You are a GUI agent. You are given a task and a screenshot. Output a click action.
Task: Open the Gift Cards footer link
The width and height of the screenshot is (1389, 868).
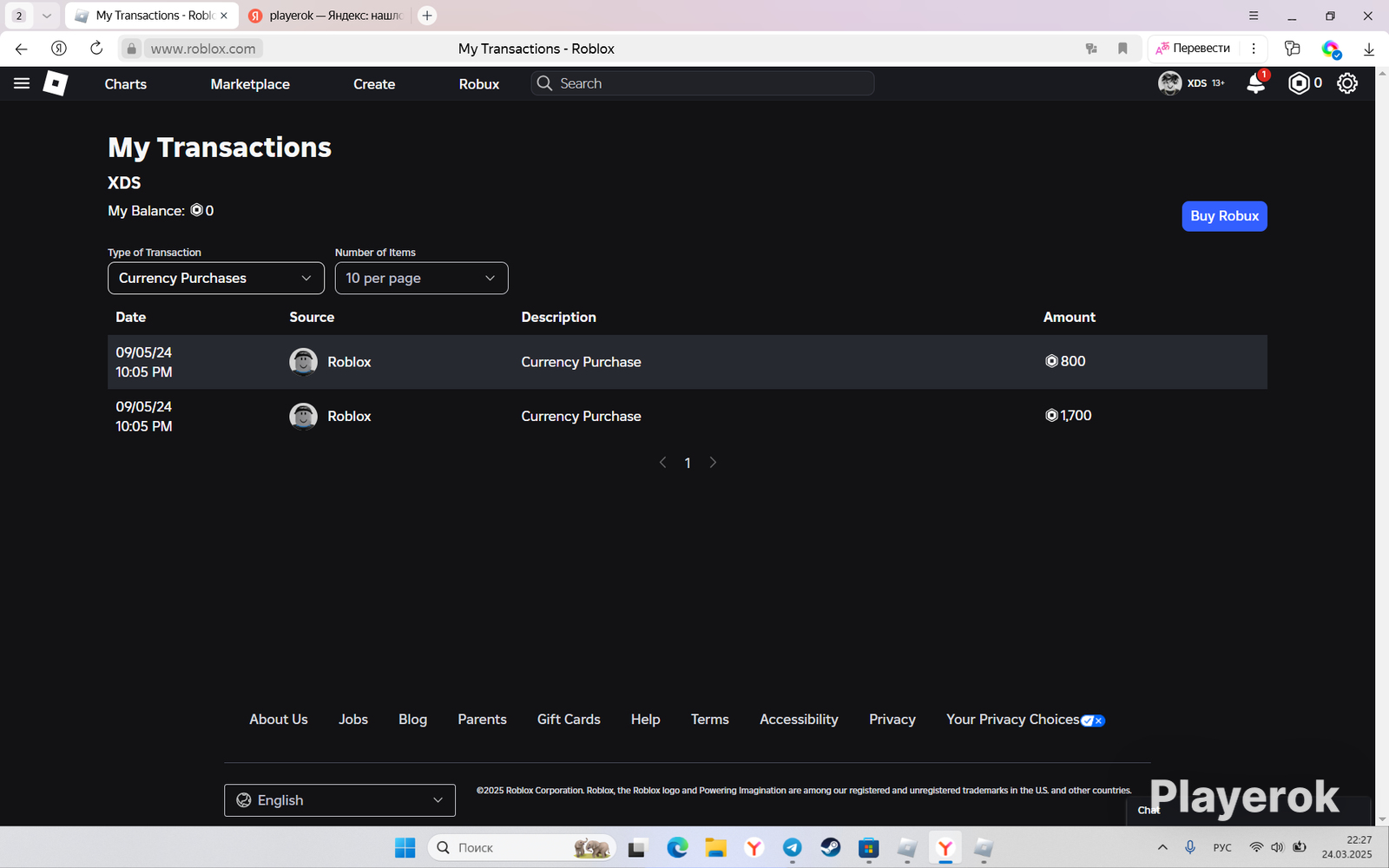(x=569, y=720)
